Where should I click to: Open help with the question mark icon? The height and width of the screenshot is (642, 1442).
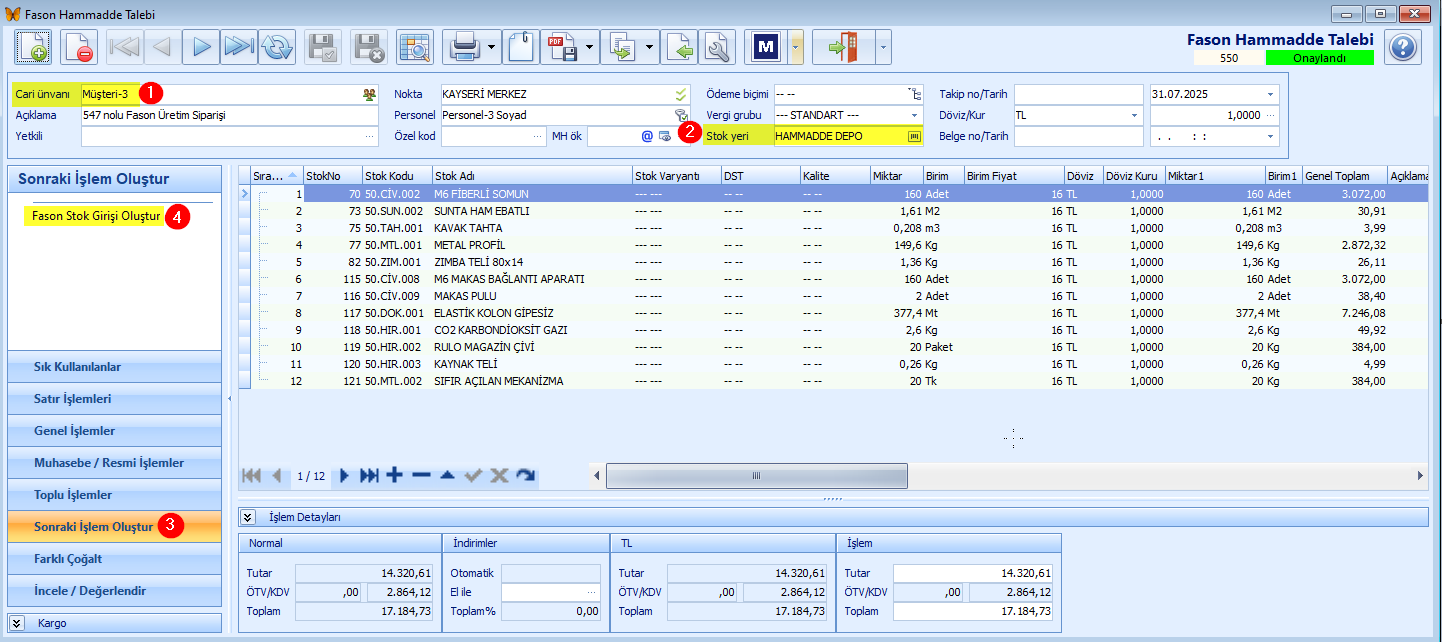pos(1403,46)
